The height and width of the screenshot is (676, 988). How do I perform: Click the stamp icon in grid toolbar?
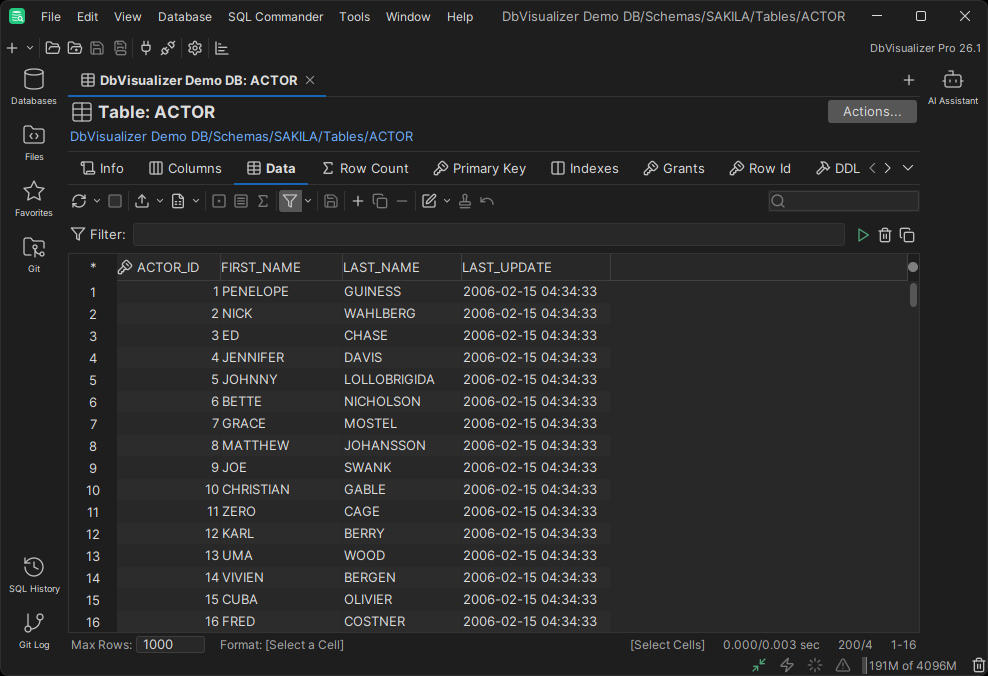pos(465,201)
